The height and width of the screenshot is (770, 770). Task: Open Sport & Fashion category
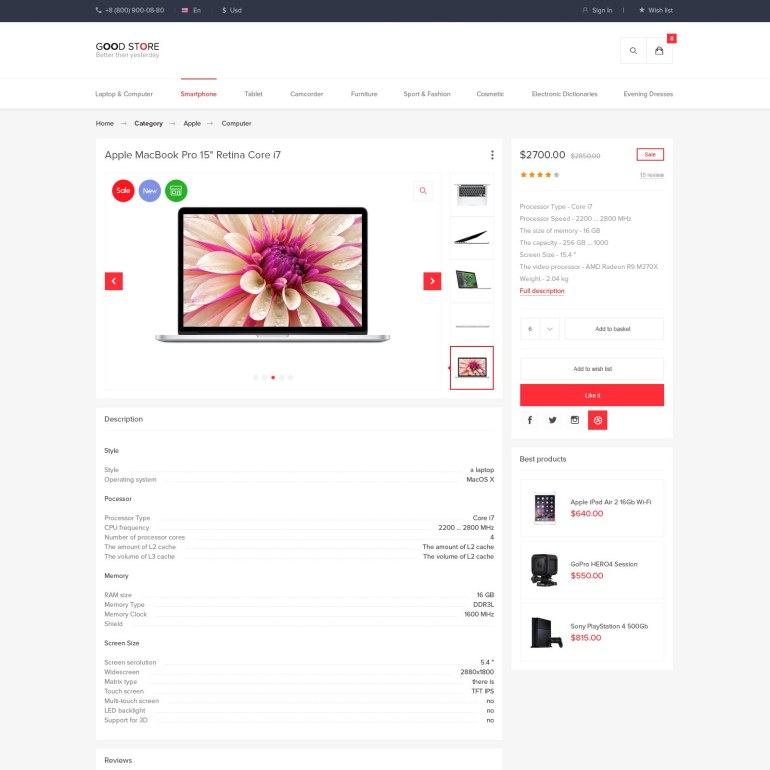(x=427, y=94)
